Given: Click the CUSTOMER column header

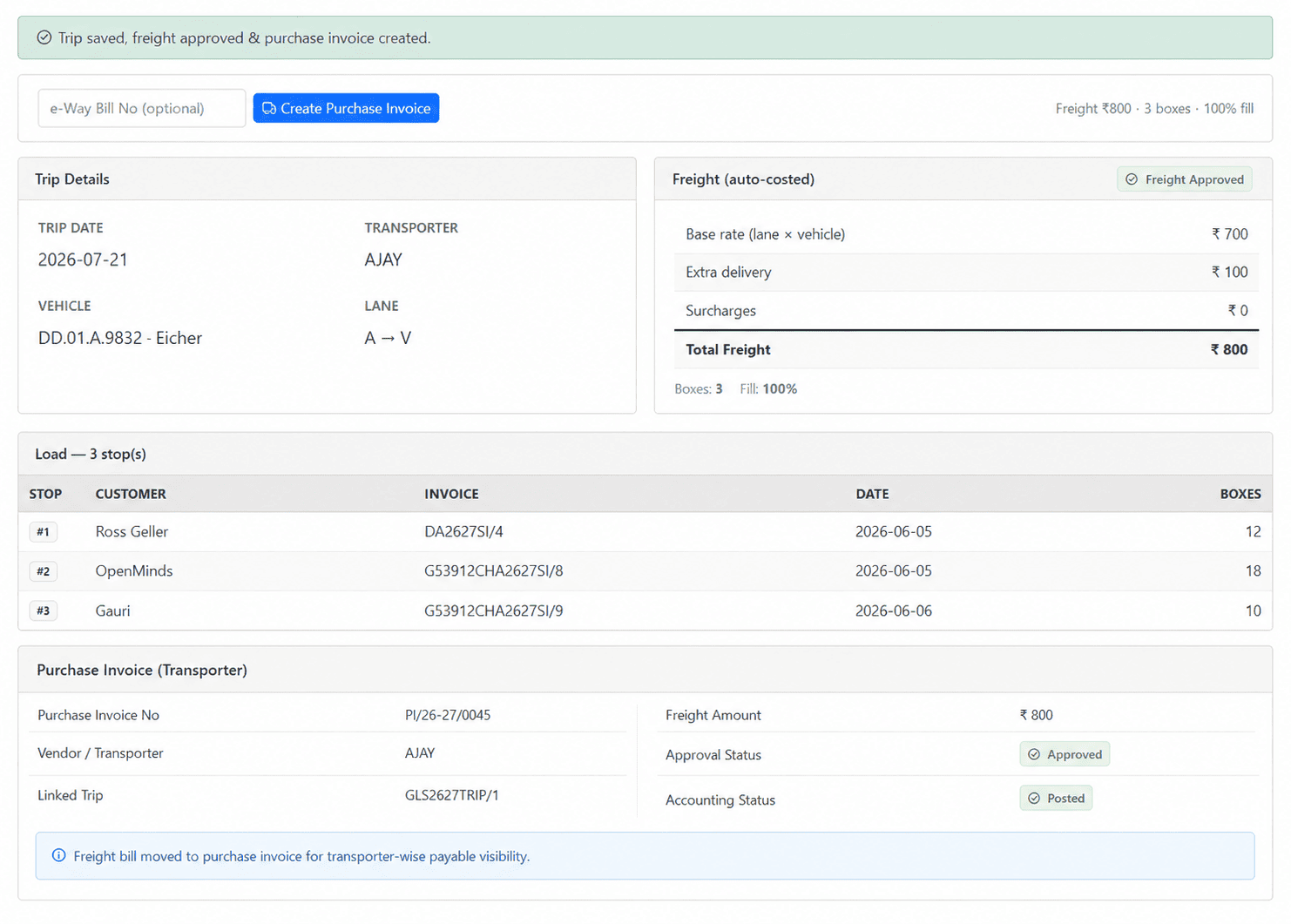Looking at the screenshot, I should pyautogui.click(x=131, y=494).
